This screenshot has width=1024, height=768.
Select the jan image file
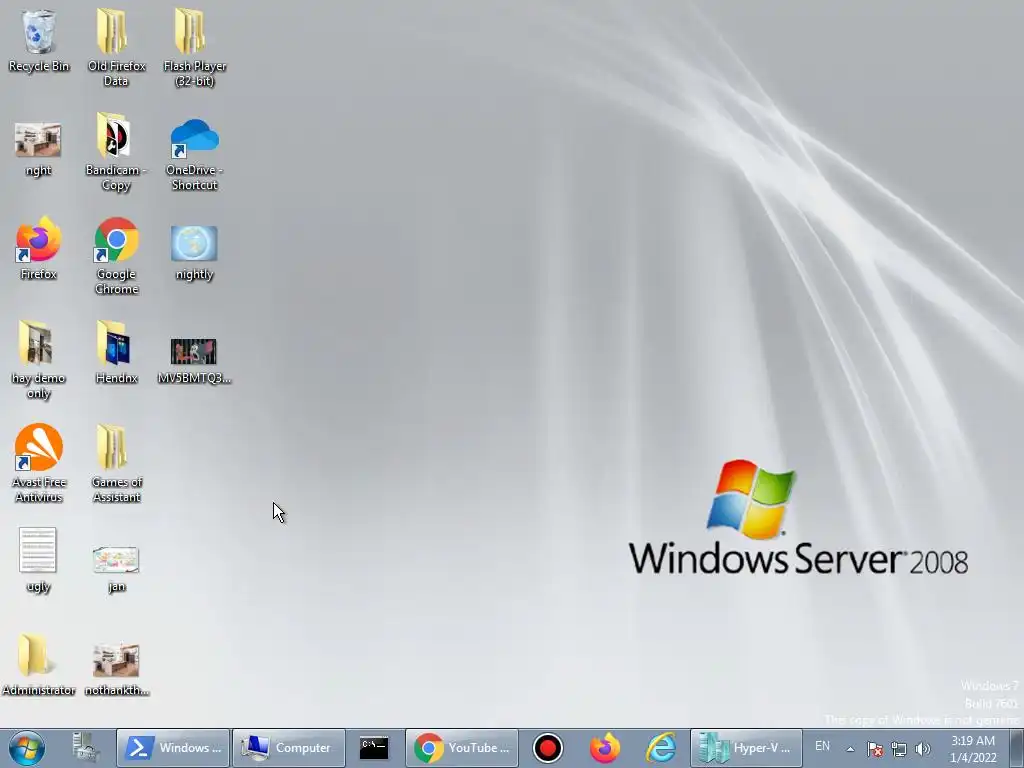(x=116, y=569)
